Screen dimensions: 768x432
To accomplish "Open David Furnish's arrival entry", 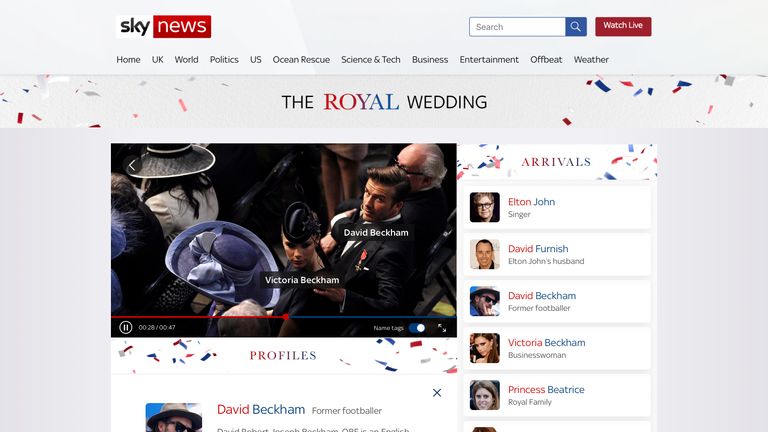I will 557,254.
